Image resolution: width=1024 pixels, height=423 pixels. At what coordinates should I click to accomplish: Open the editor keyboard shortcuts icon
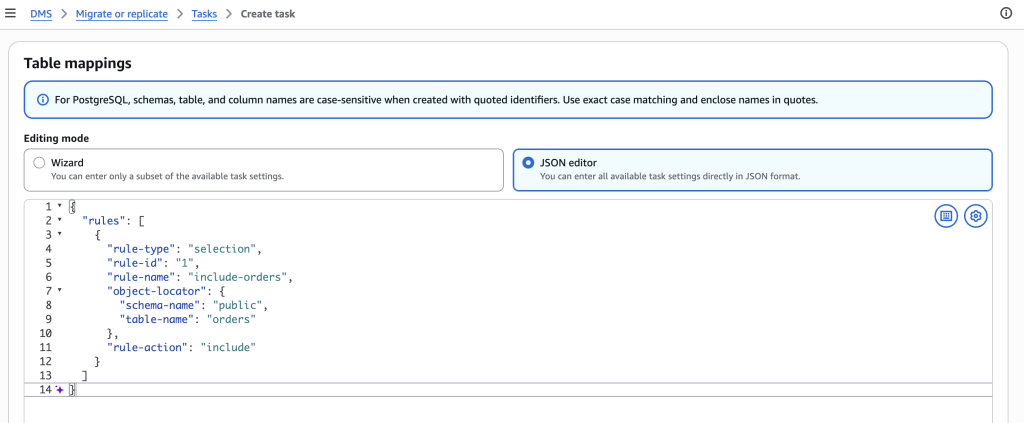(x=946, y=216)
